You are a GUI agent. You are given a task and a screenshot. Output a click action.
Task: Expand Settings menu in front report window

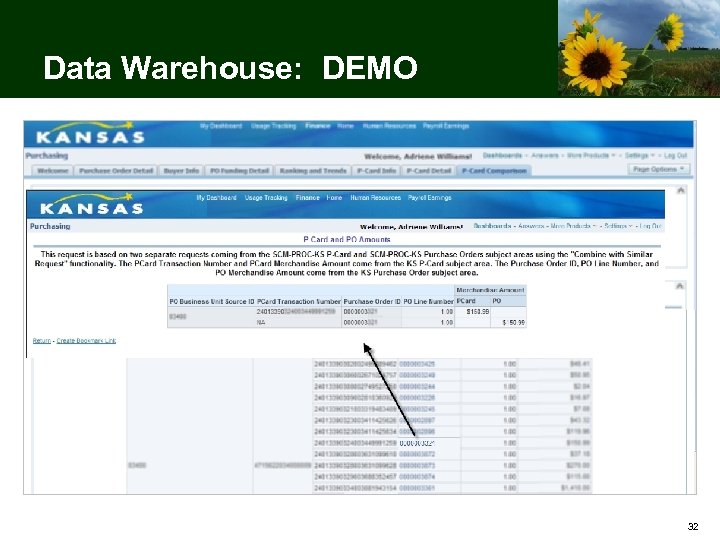618,226
